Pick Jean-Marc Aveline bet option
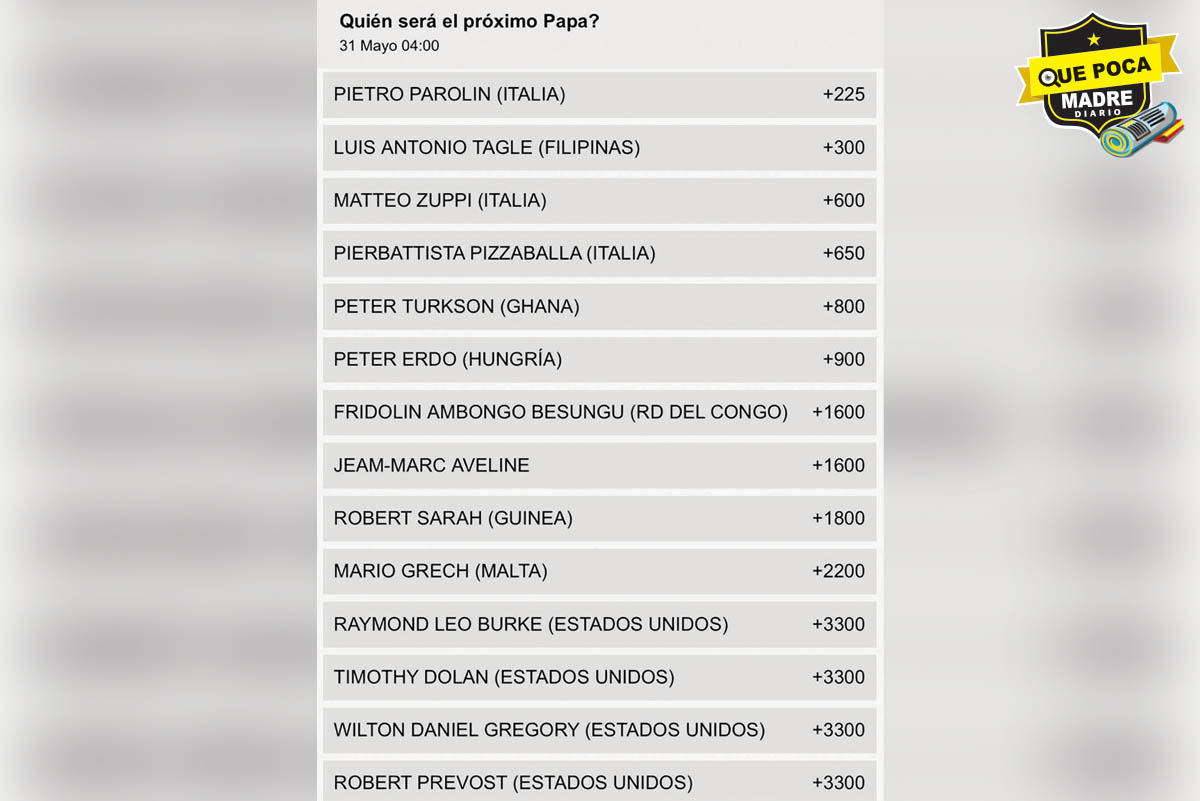This screenshot has height=801, width=1200. [x=599, y=466]
